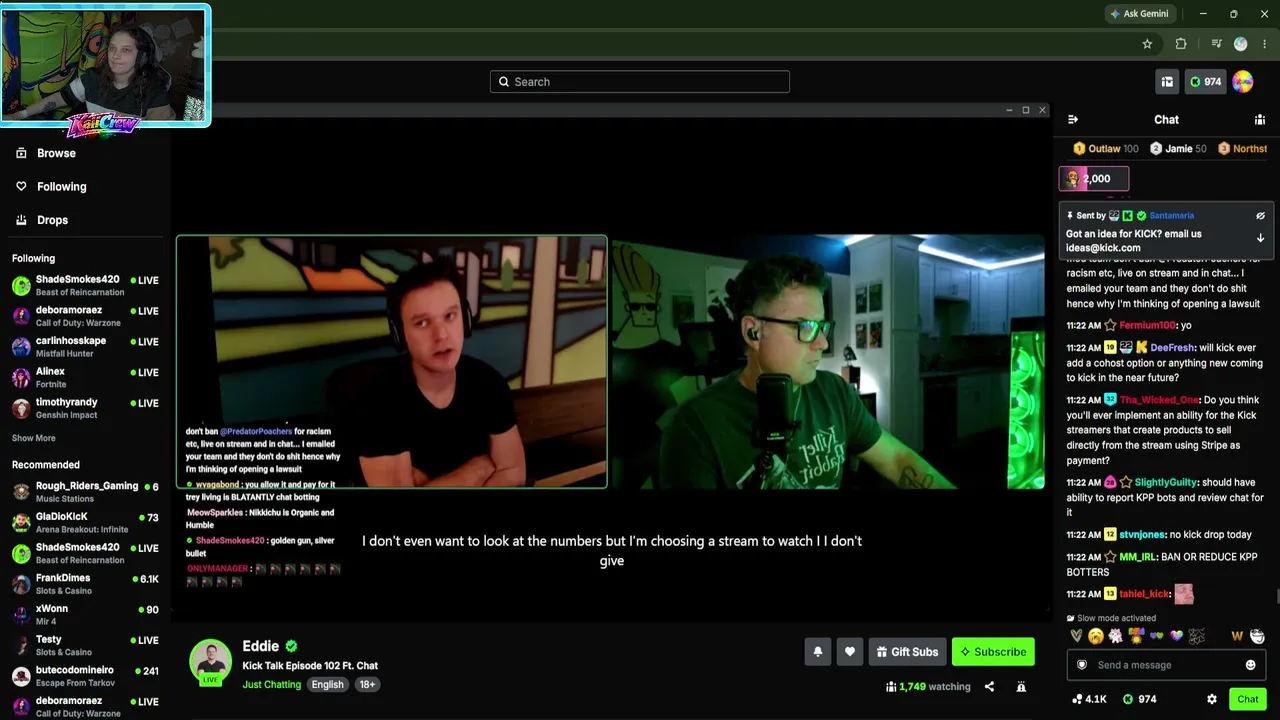Open the Alinex Fortnite channel
This screenshot has width=1280, height=720.
pyautogui.click(x=85, y=378)
